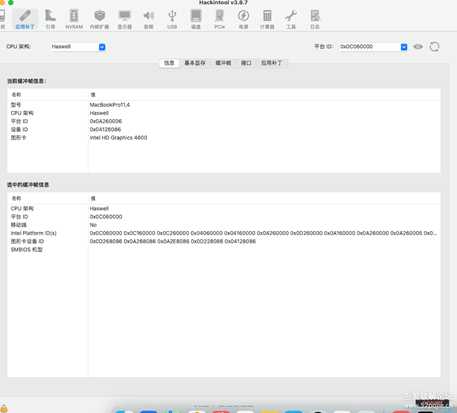This screenshot has height=413, width=457.
Task: Open the Disks (磁盘) toolbar section
Action: [196, 19]
